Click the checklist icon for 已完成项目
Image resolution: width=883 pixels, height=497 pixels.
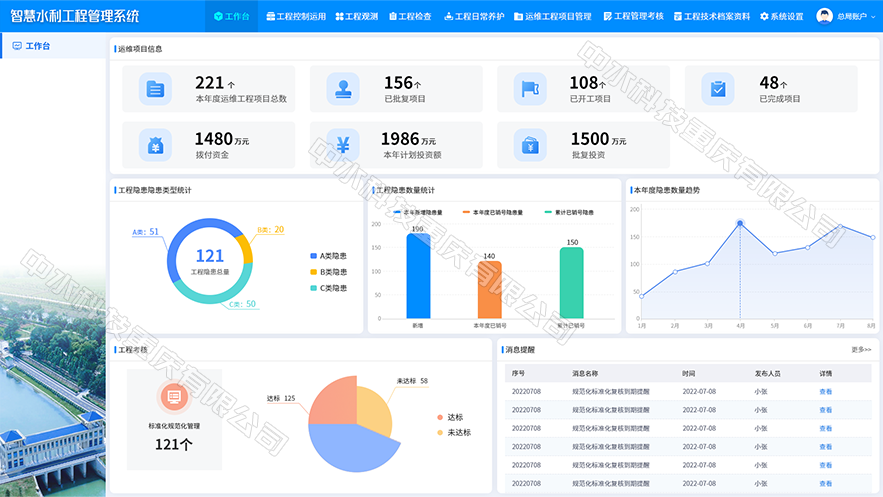[718, 89]
